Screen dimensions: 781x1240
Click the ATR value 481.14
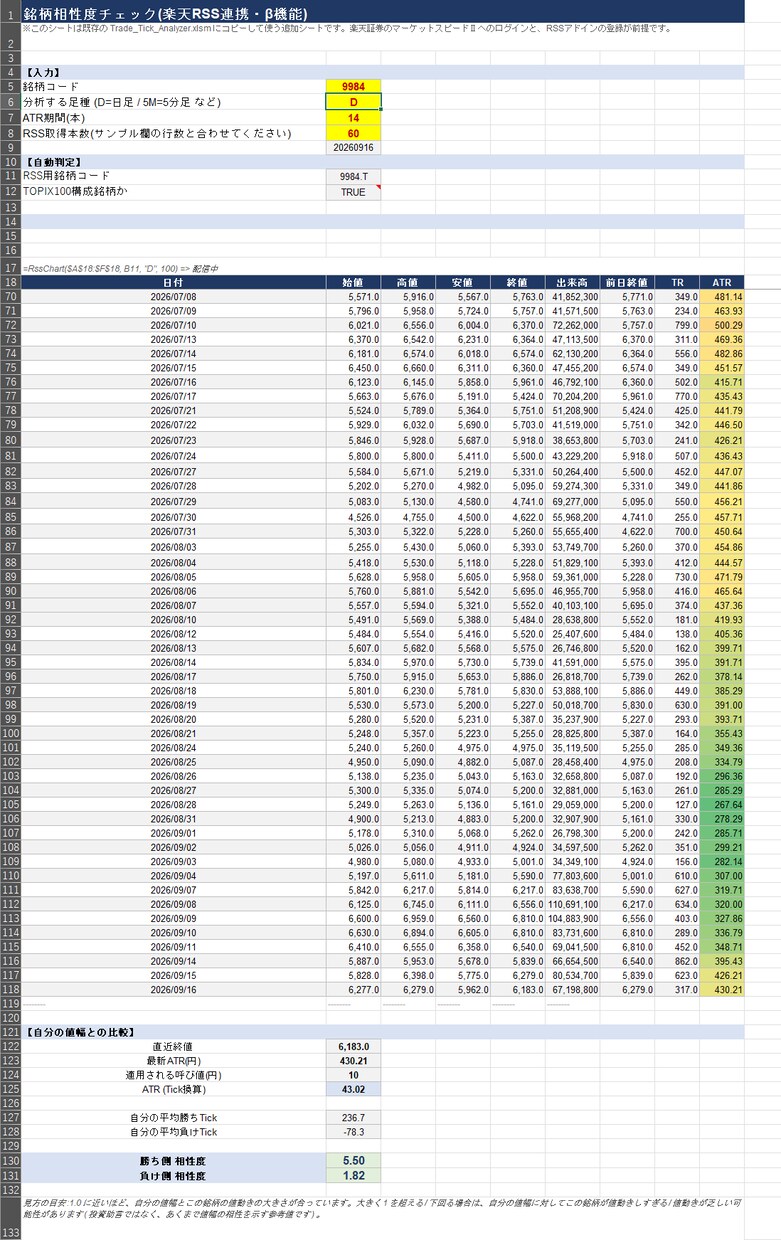click(x=722, y=297)
